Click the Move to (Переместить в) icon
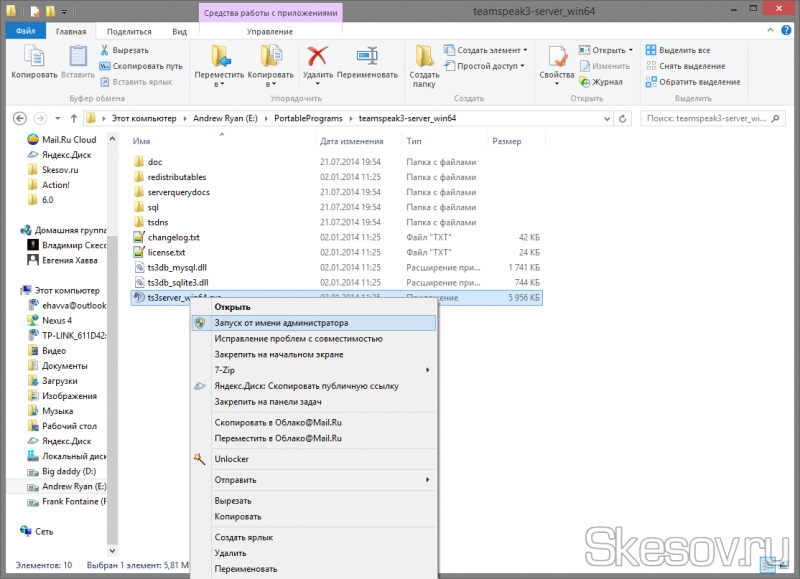Viewport: 800px width, 579px height. point(220,56)
